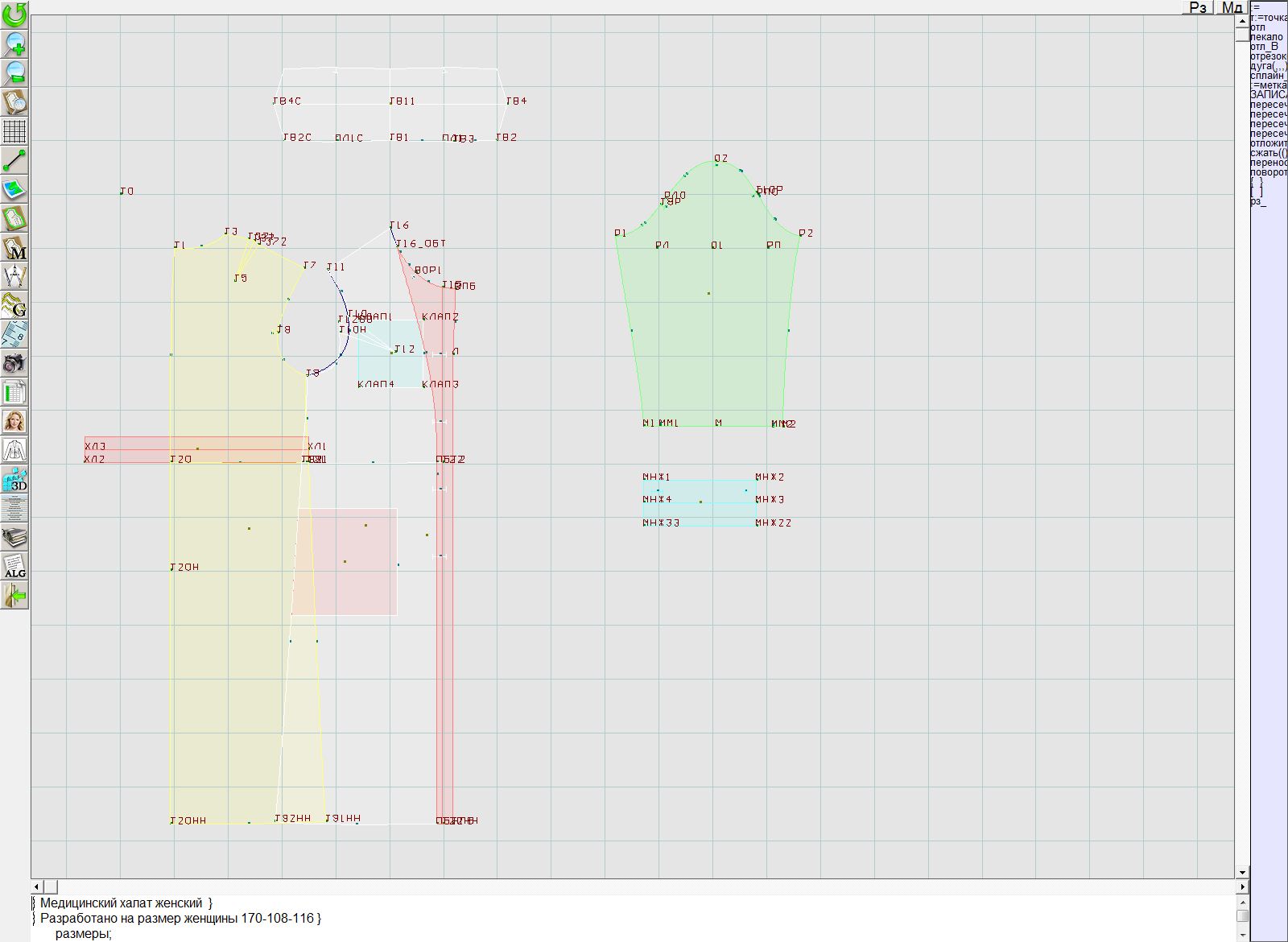
Task: Open the 3D view tool
Action: click(14, 480)
